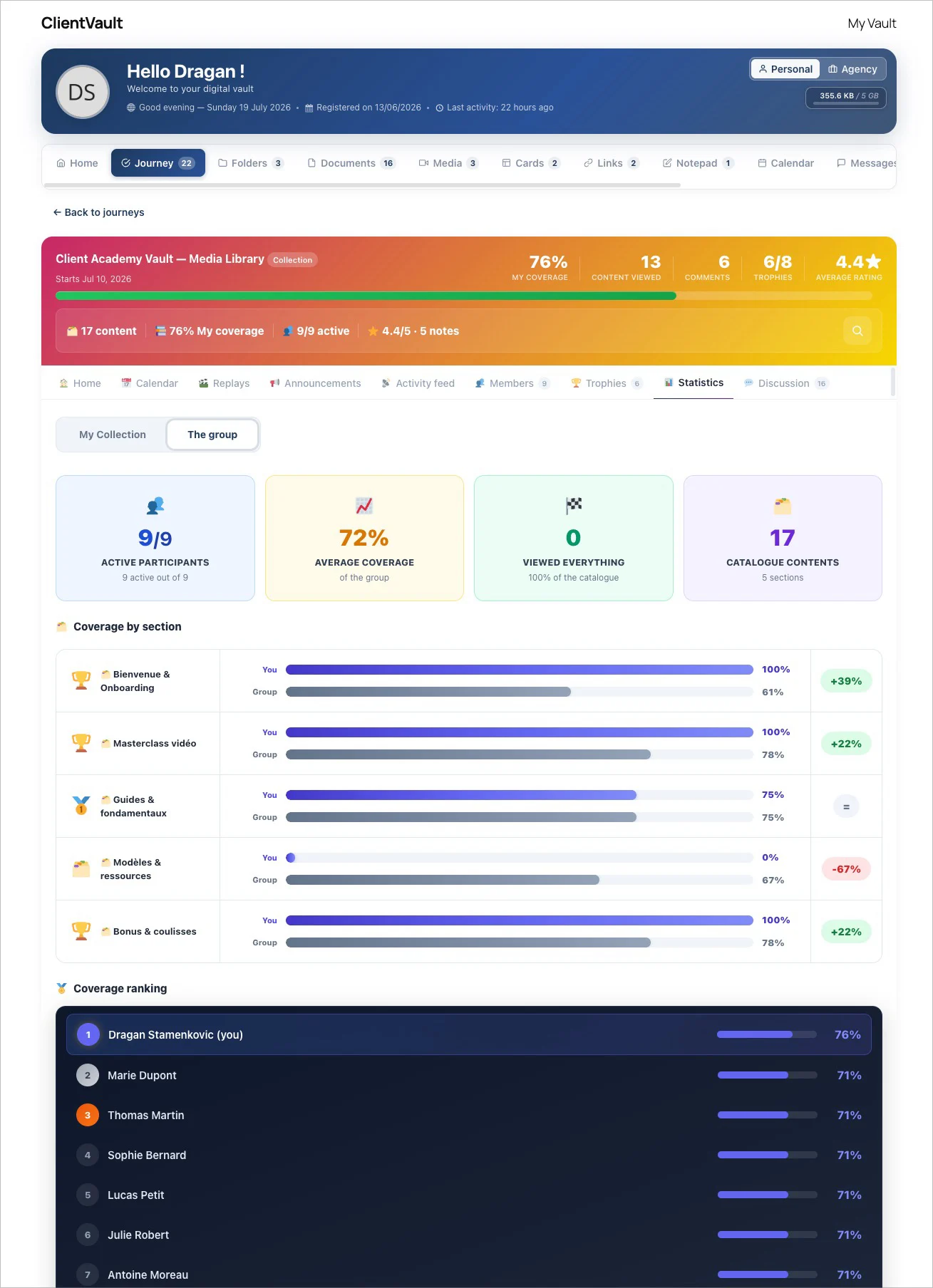933x1288 pixels.
Task: Click the +39% difference badge
Action: (846, 681)
